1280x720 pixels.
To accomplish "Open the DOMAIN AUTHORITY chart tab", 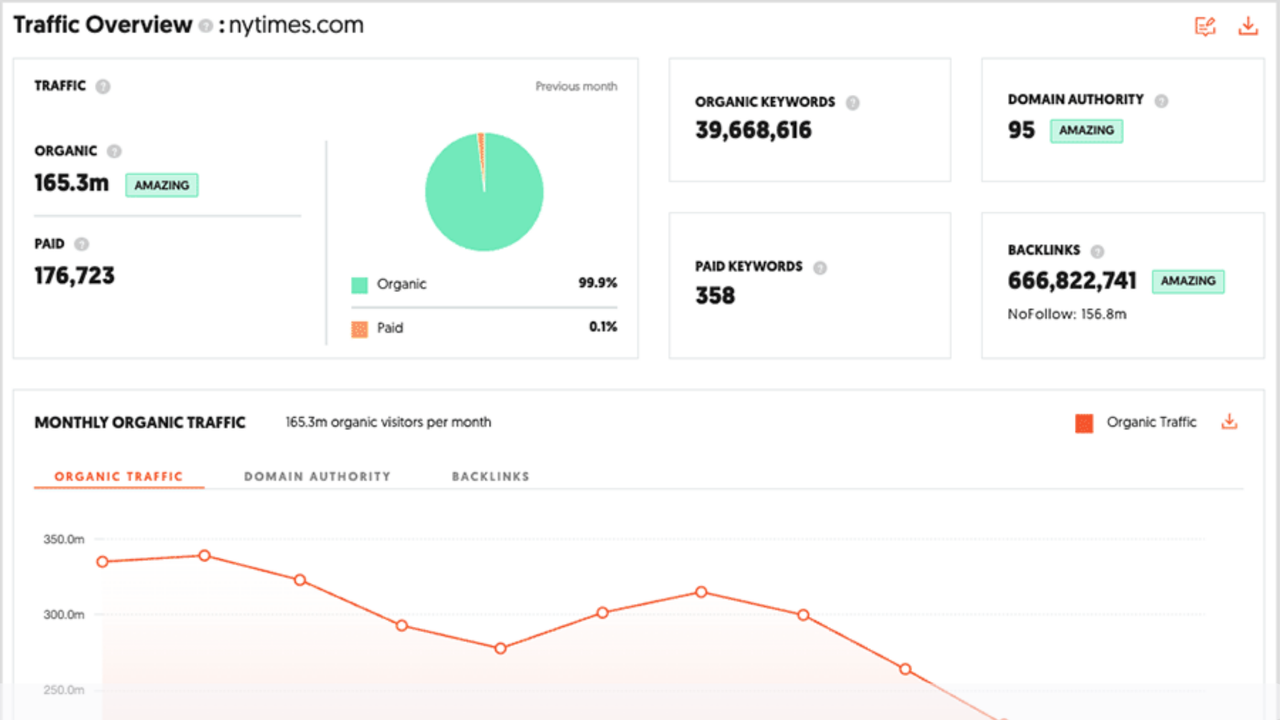I will click(317, 477).
